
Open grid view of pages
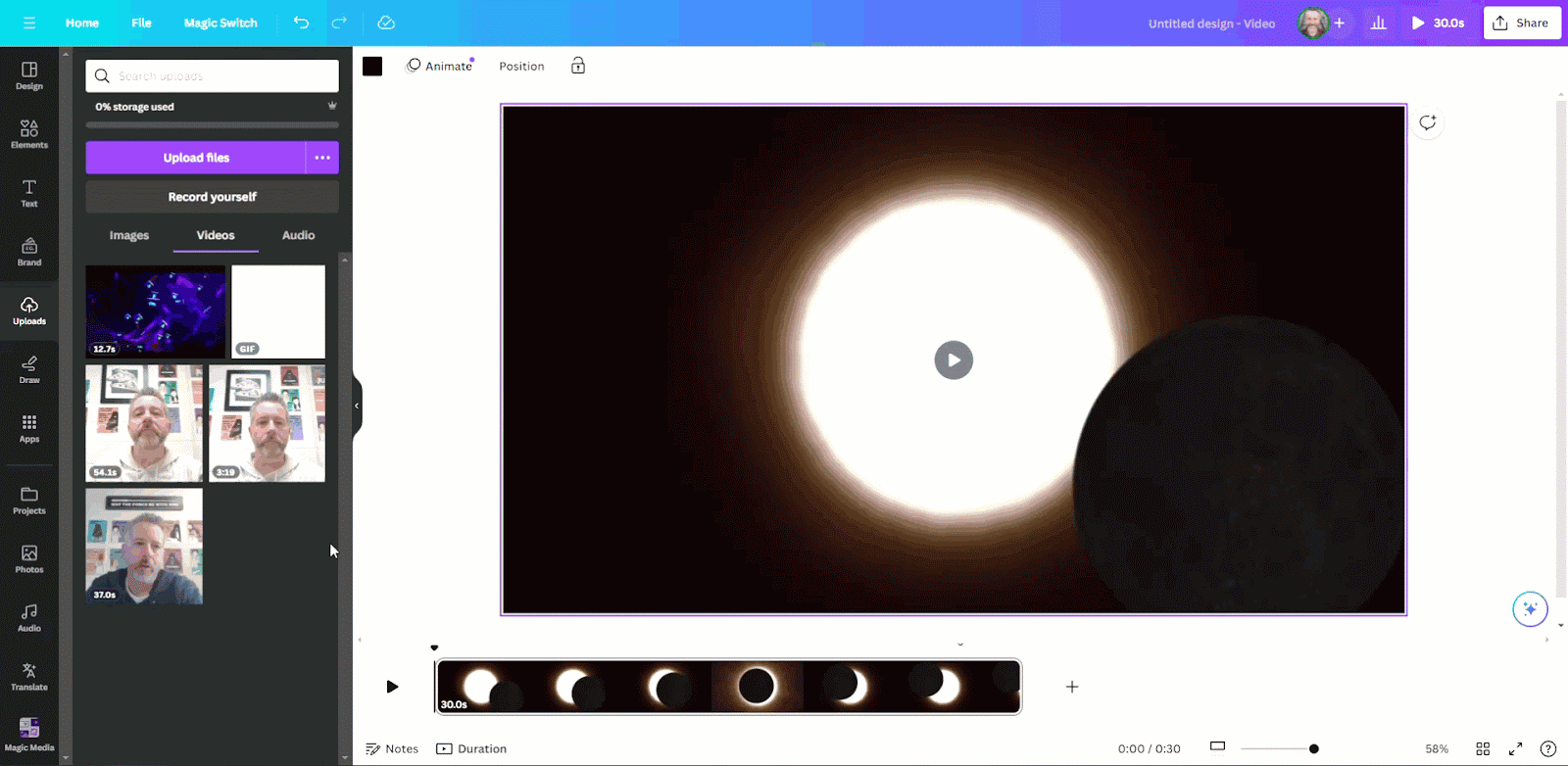pyautogui.click(x=1483, y=748)
